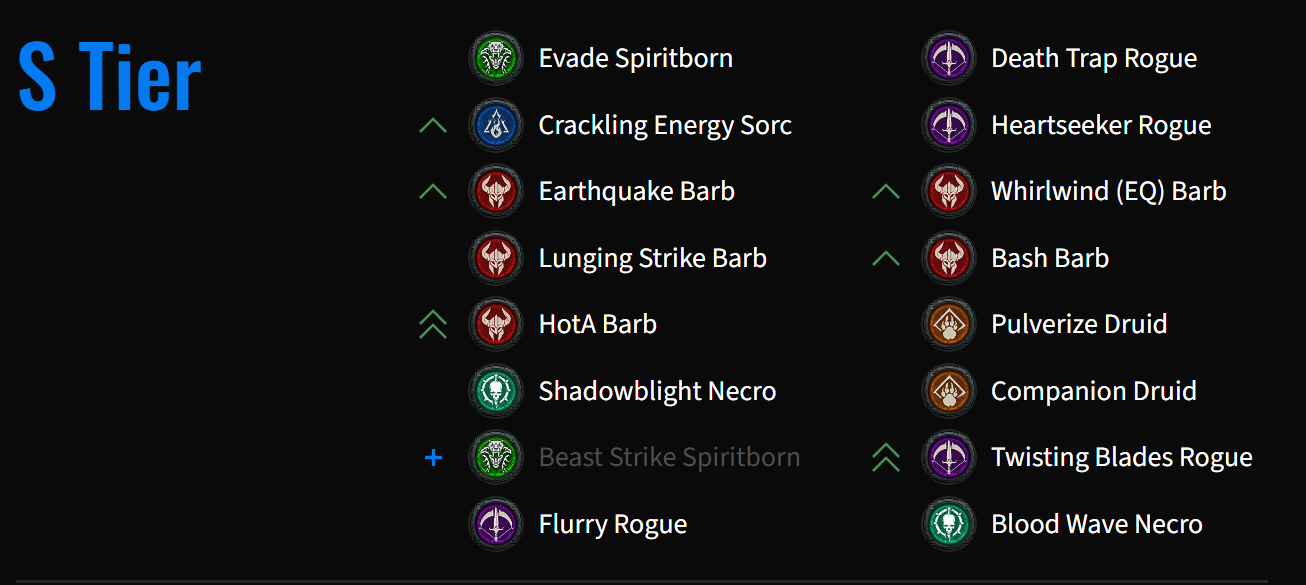This screenshot has height=585, width=1306.
Task: Select the Shadowblight Necro skull icon
Action: pyautogui.click(x=495, y=391)
